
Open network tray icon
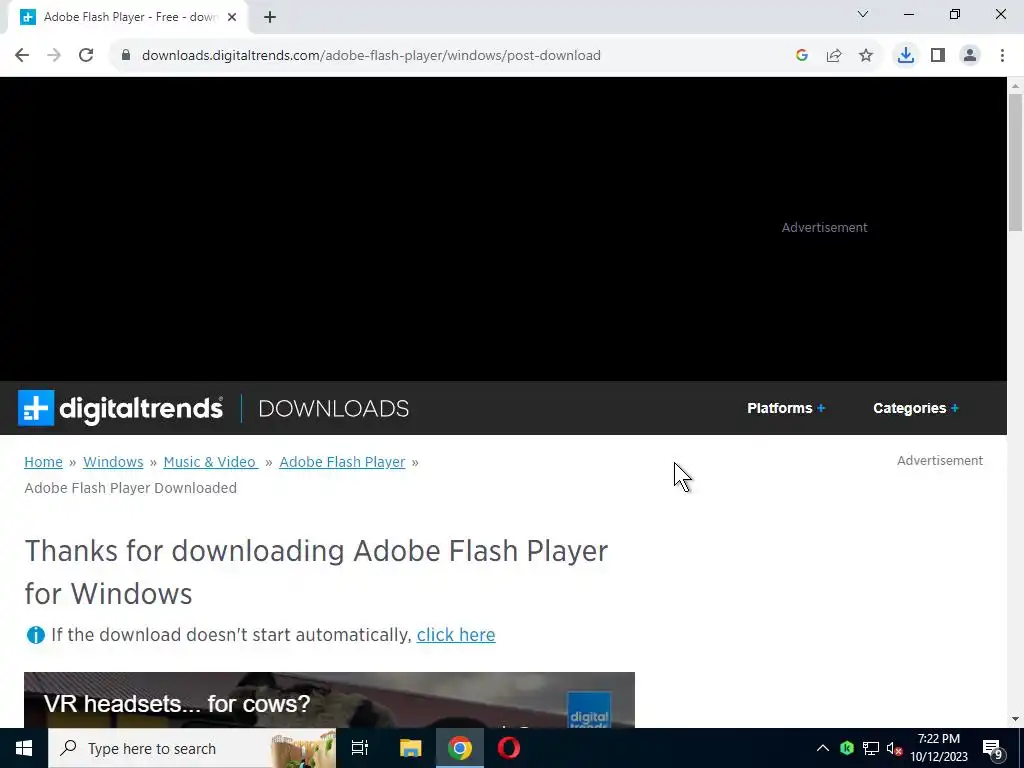[x=871, y=748]
